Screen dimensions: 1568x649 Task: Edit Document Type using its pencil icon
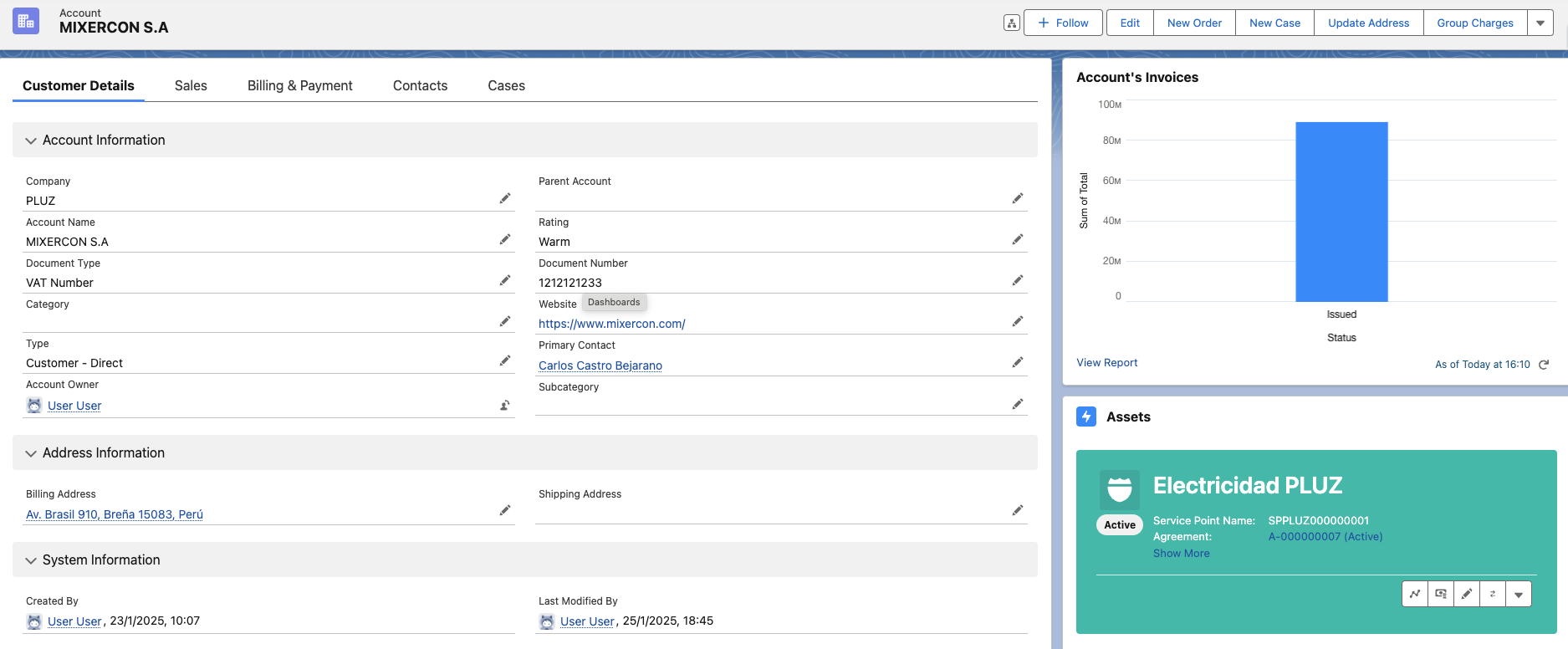505,280
